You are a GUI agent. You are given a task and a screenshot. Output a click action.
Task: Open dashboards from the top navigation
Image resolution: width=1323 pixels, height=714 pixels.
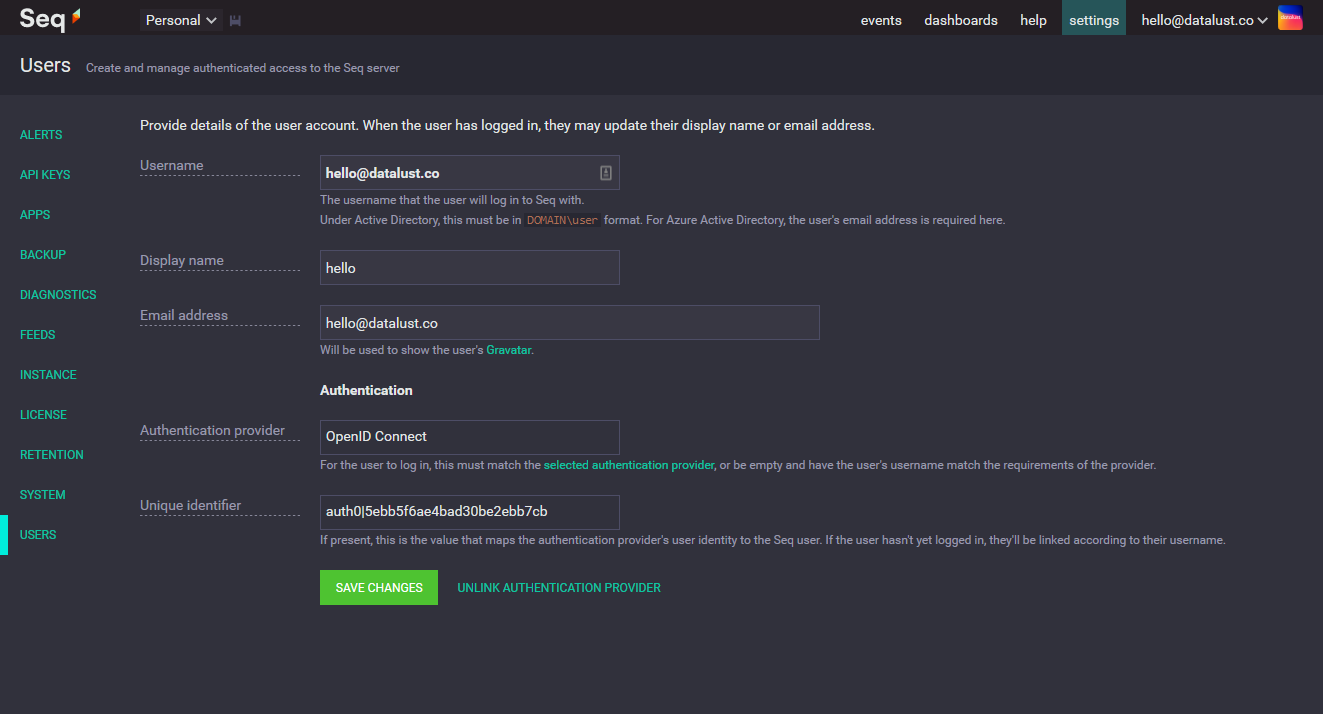point(961,20)
